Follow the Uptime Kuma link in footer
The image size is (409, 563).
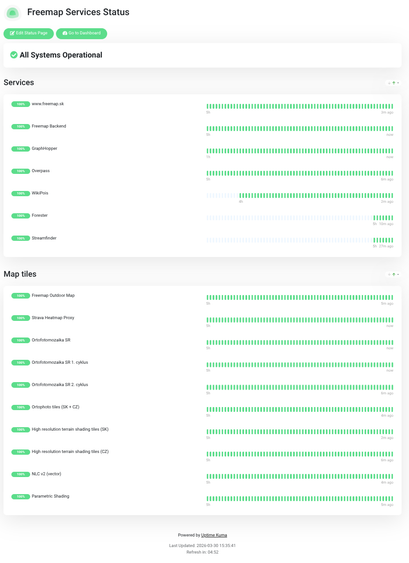pyautogui.click(x=214, y=535)
